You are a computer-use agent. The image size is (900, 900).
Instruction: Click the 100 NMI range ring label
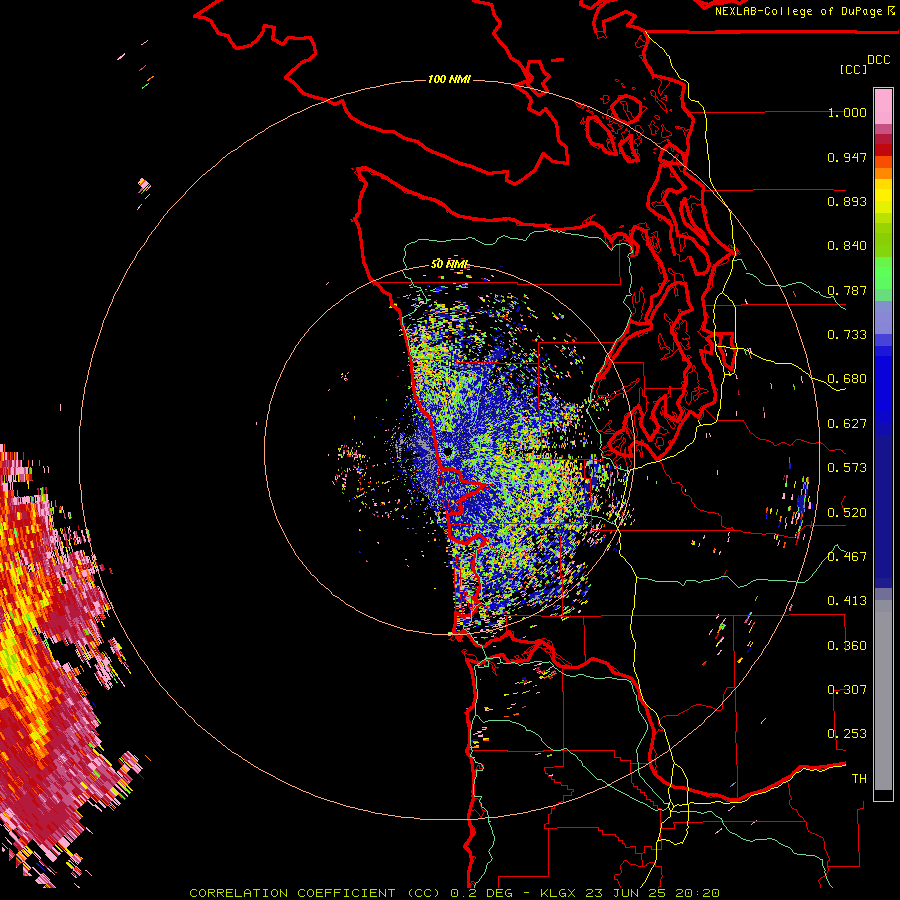tap(449, 79)
